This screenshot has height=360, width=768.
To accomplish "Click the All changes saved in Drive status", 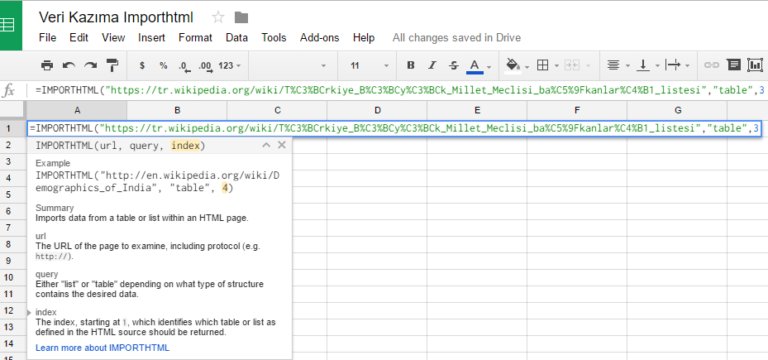I will [456, 38].
